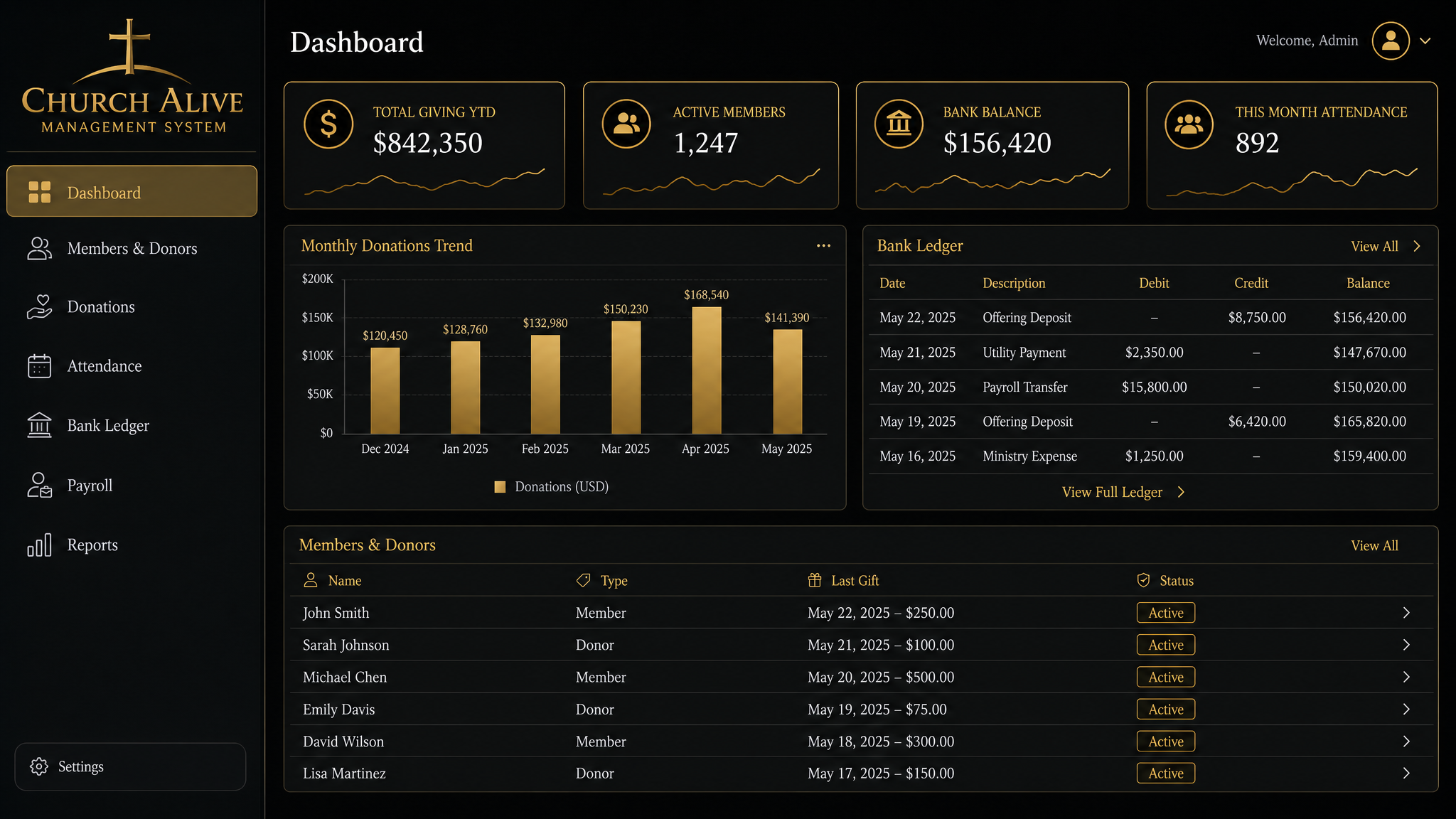Open the Total Giving YTD card
Screen dimensions: 1456x819
click(x=424, y=145)
